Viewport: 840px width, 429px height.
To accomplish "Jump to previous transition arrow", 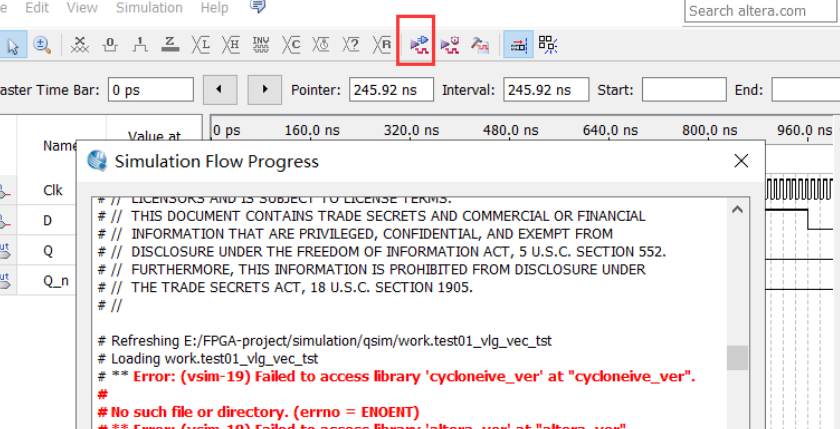I will pos(220,90).
